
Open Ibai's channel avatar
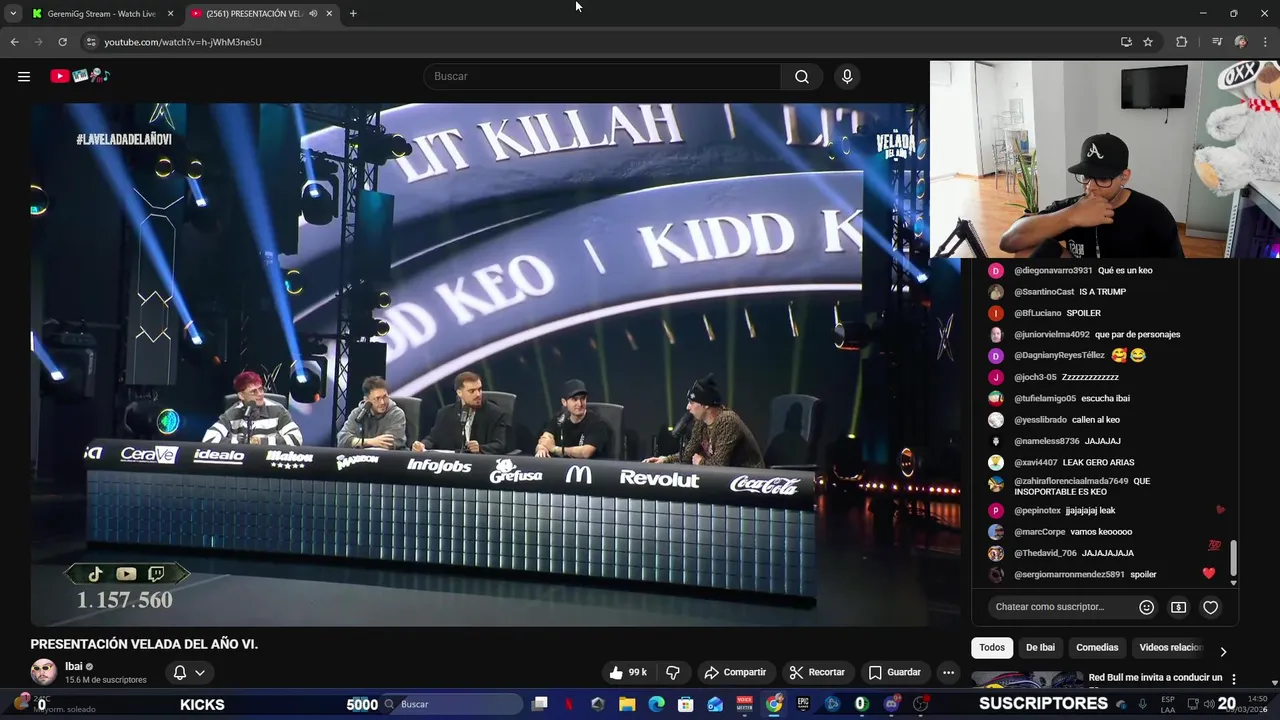click(x=43, y=672)
